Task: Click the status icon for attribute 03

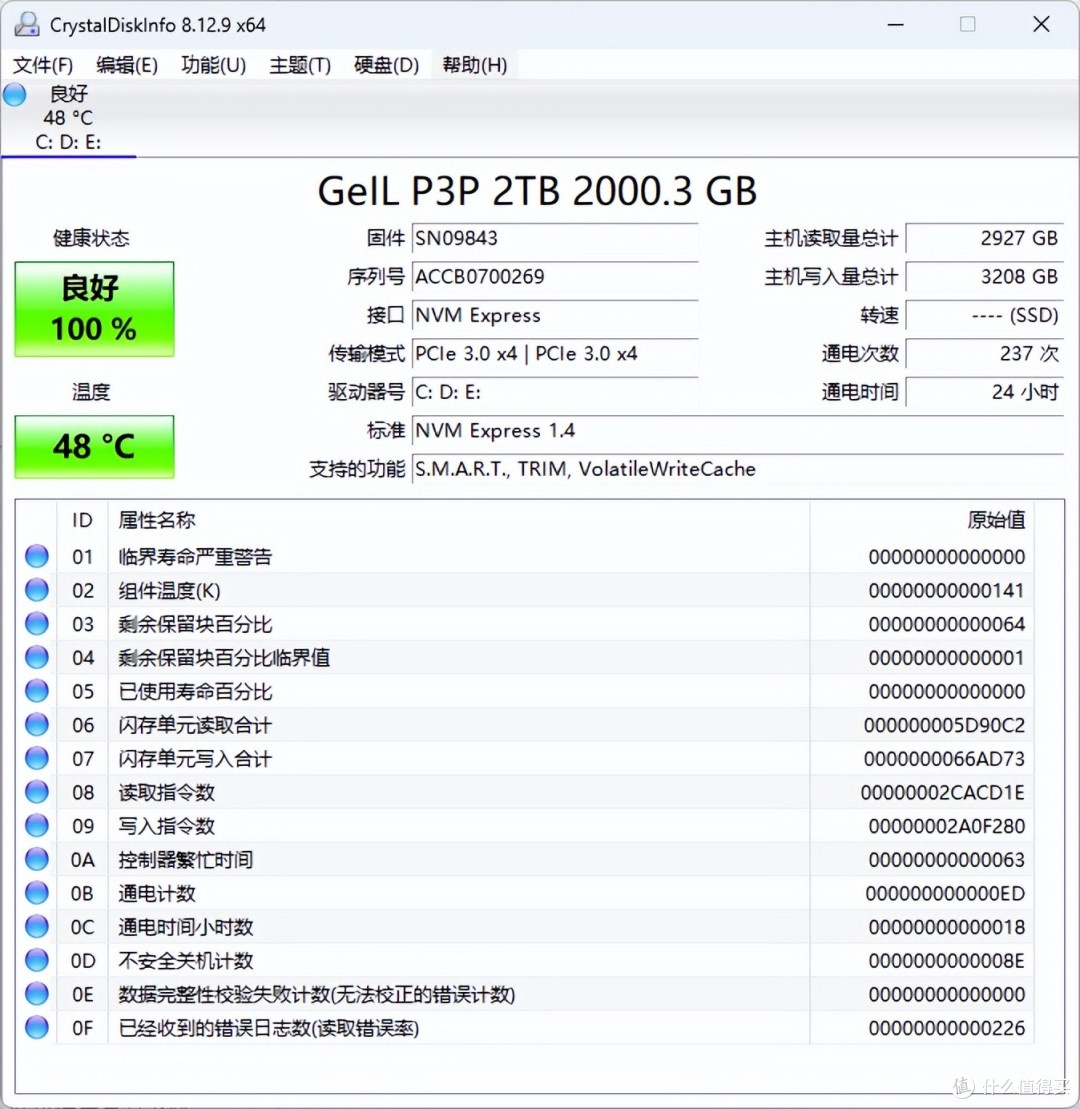Action: (37, 624)
